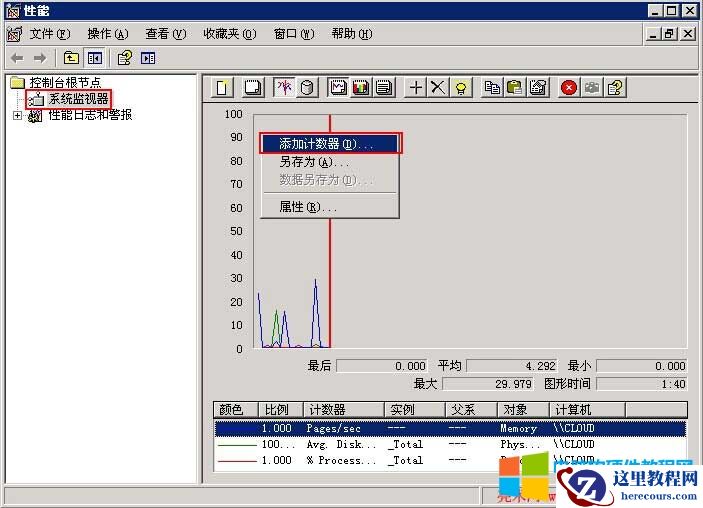
Task: Click the 图形时间 value field 1:40
Action: [x=642, y=384]
